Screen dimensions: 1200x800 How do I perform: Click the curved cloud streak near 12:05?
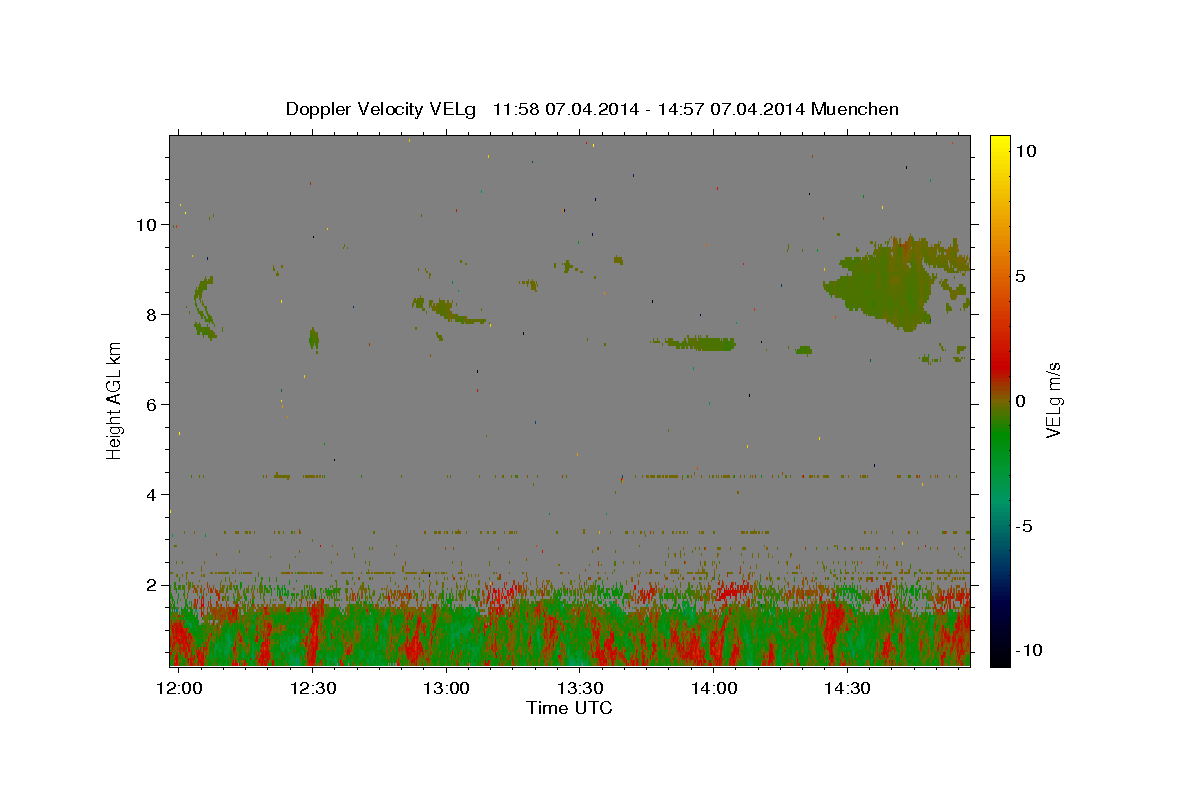[204, 308]
